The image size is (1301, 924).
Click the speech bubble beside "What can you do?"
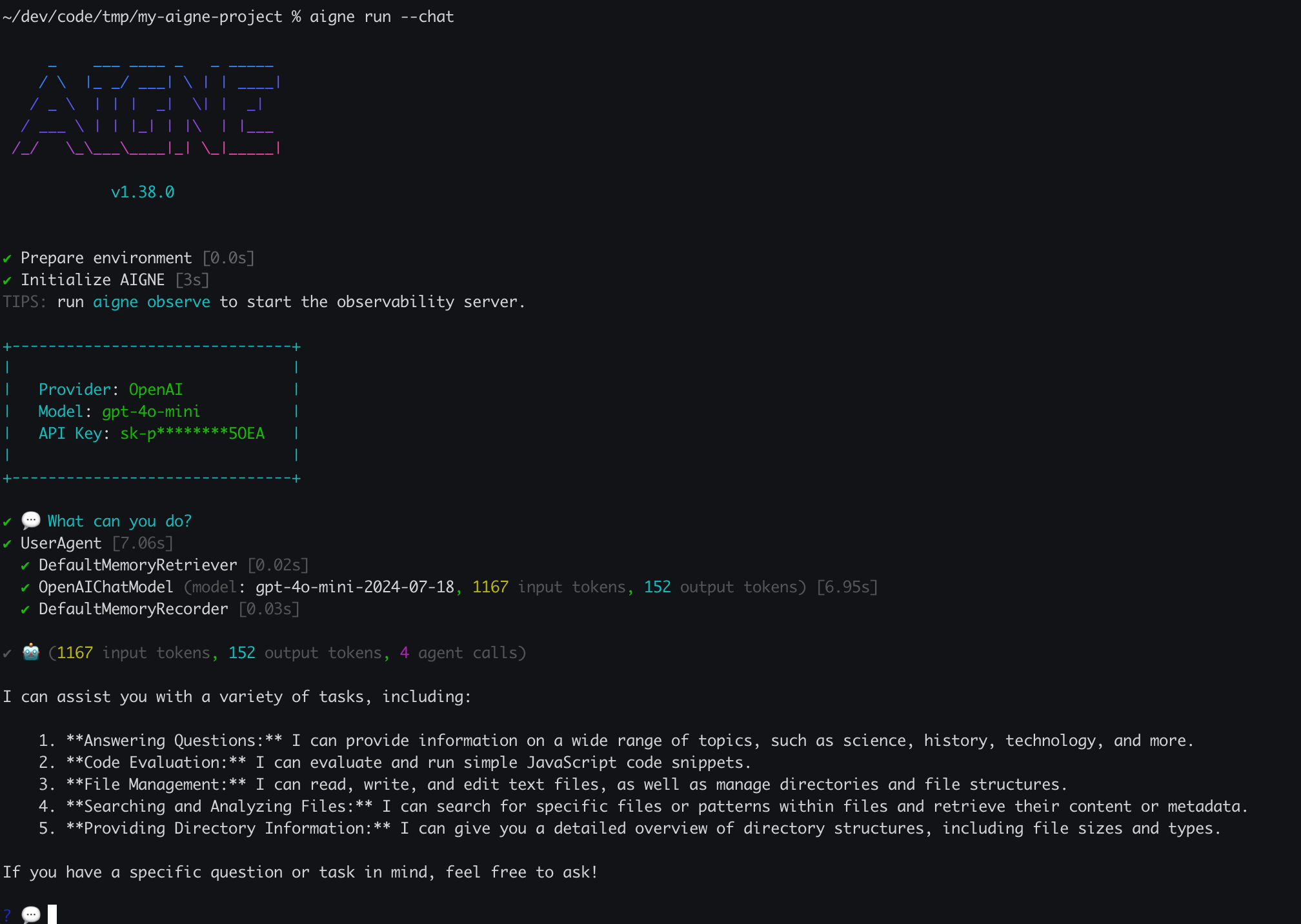tap(31, 520)
